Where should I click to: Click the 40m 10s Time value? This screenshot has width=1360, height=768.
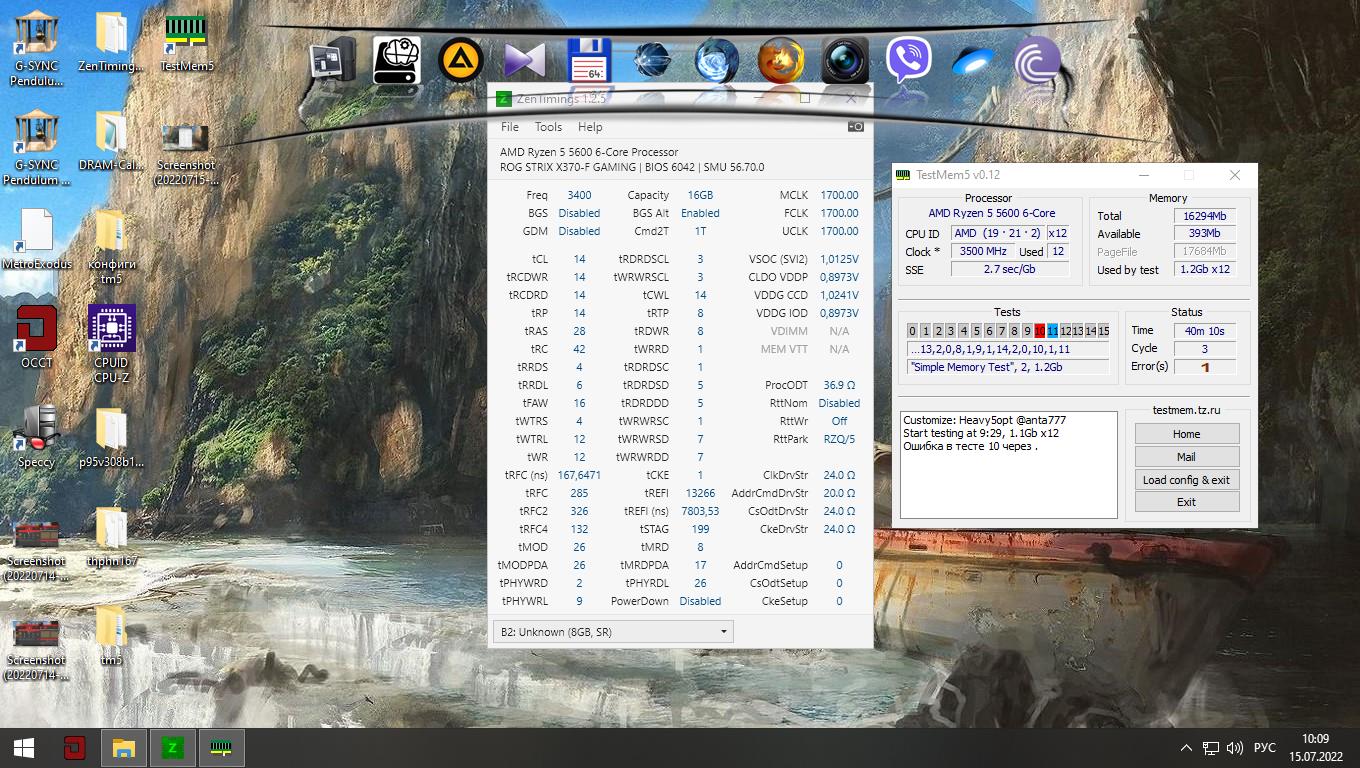point(1204,331)
